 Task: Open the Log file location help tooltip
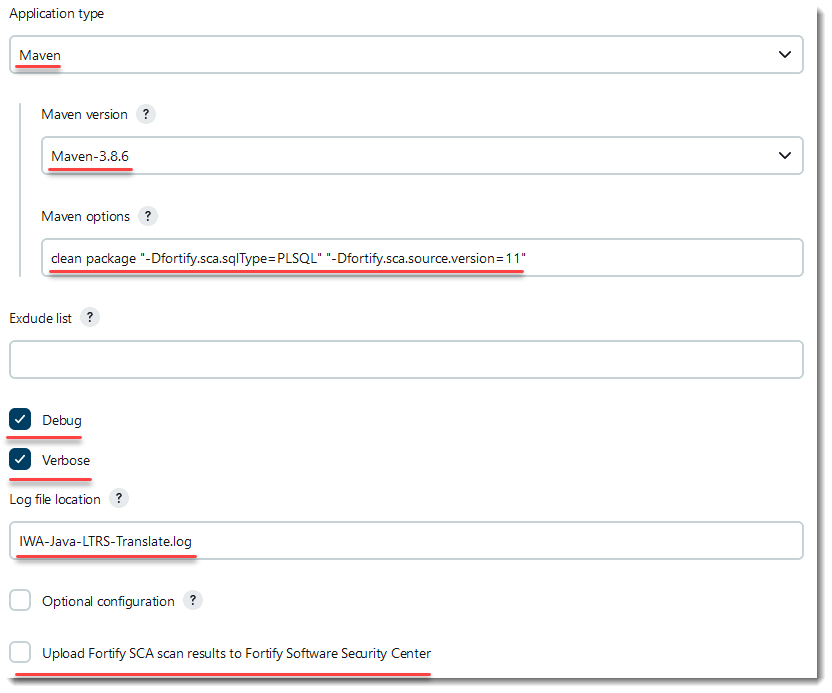[118, 498]
